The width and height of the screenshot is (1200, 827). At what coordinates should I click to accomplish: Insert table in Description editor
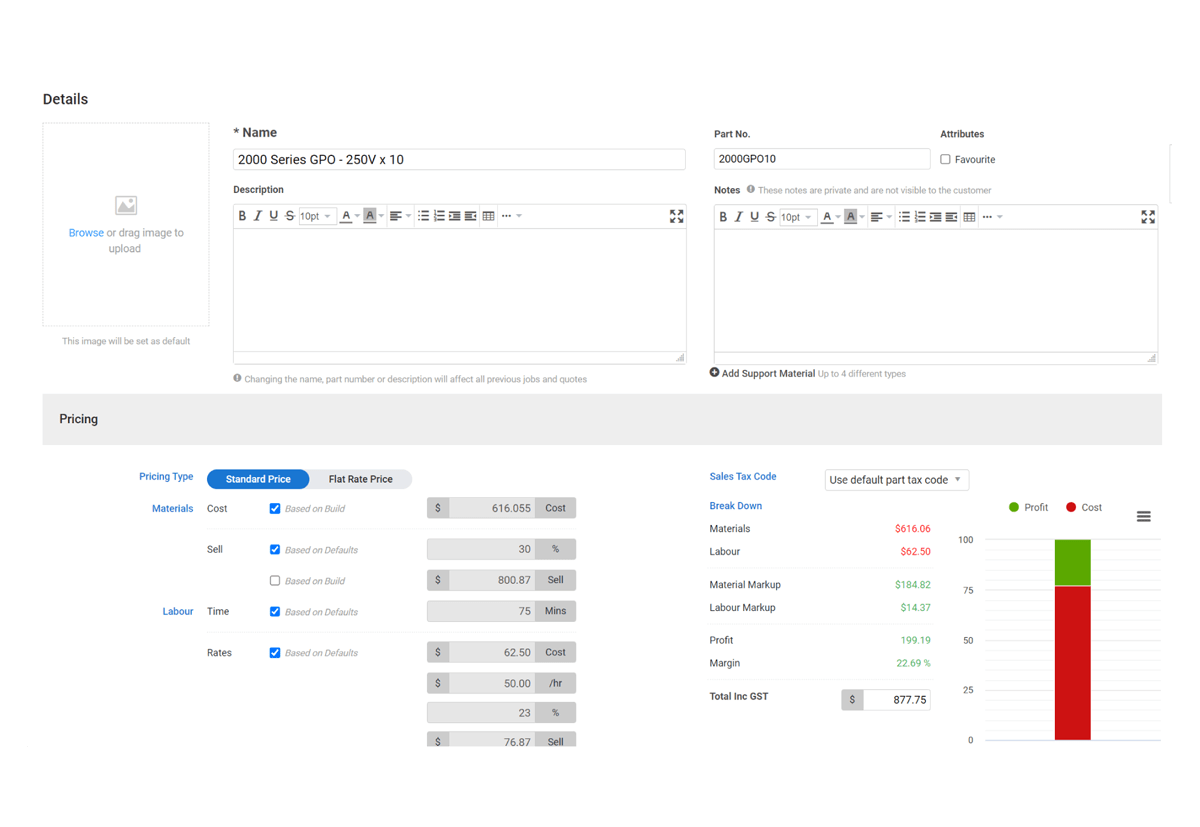488,216
